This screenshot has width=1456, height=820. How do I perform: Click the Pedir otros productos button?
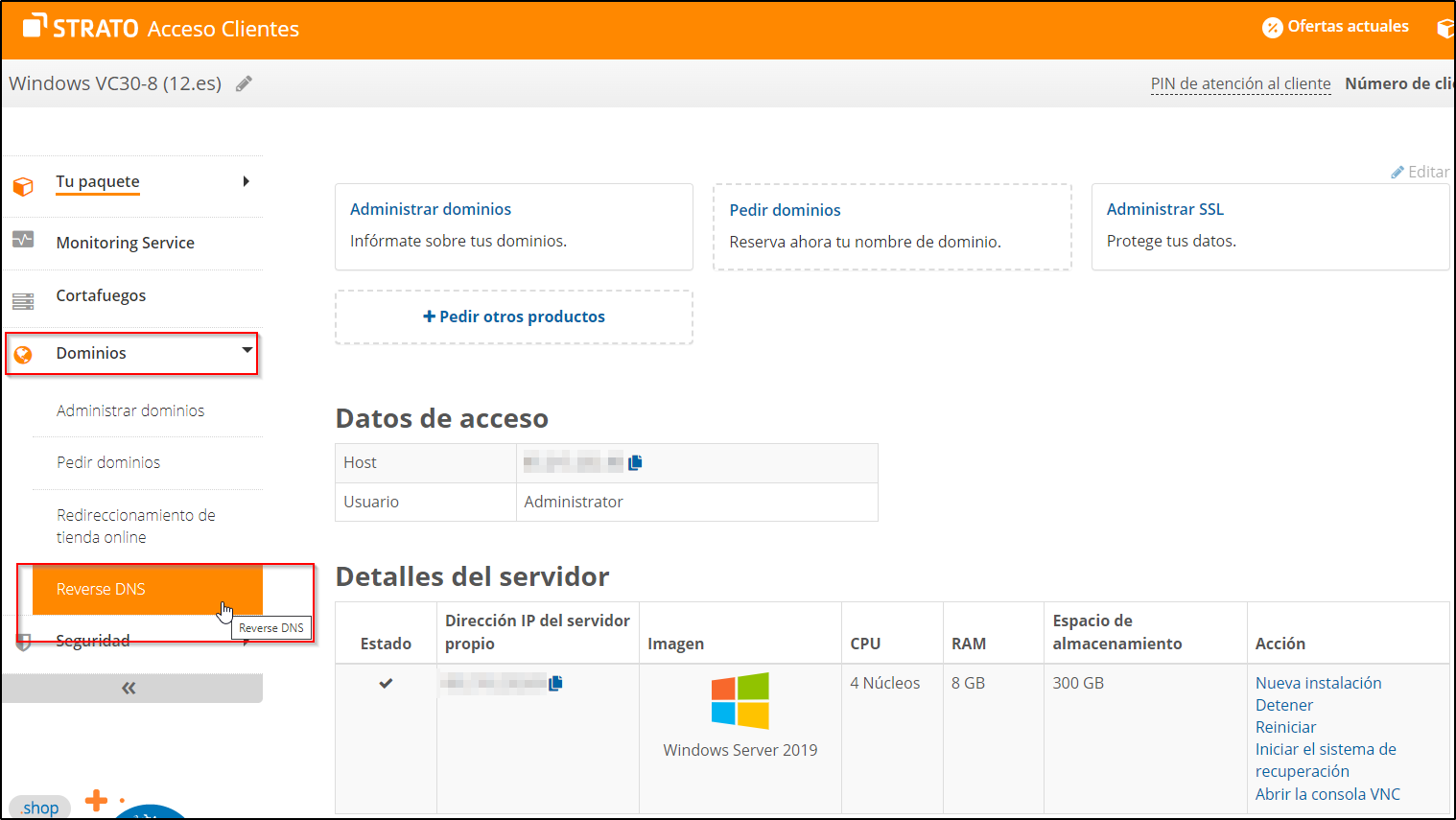coord(513,316)
